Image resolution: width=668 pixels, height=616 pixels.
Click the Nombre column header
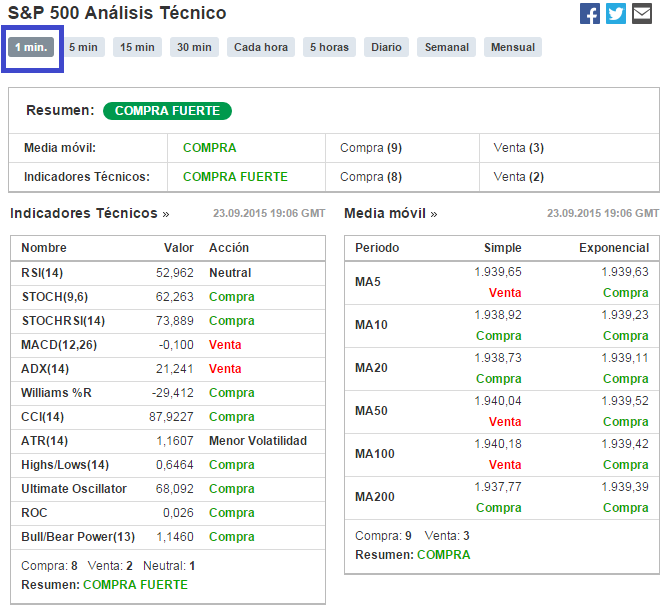tap(44, 248)
